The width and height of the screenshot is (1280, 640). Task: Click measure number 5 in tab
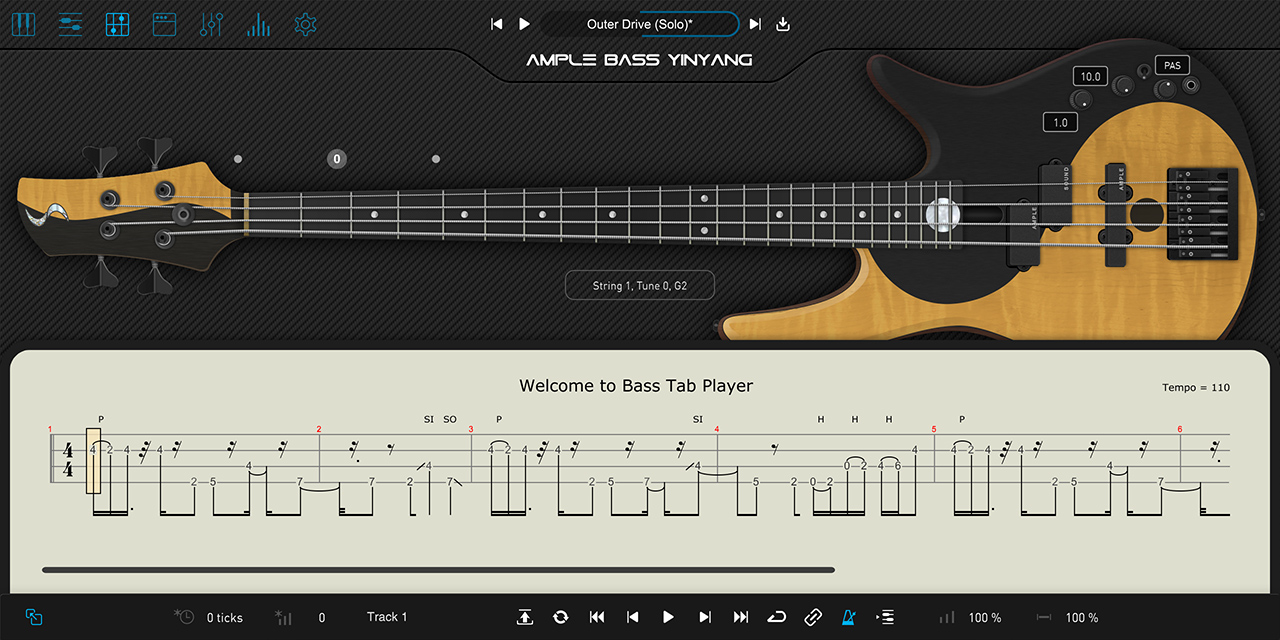(934, 429)
